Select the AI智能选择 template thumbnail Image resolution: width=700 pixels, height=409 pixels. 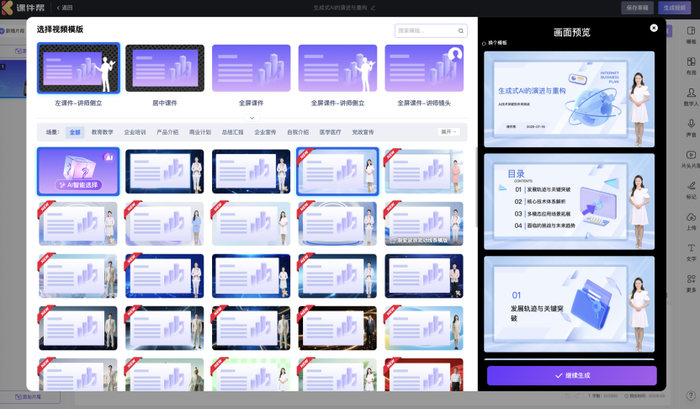tap(78, 171)
